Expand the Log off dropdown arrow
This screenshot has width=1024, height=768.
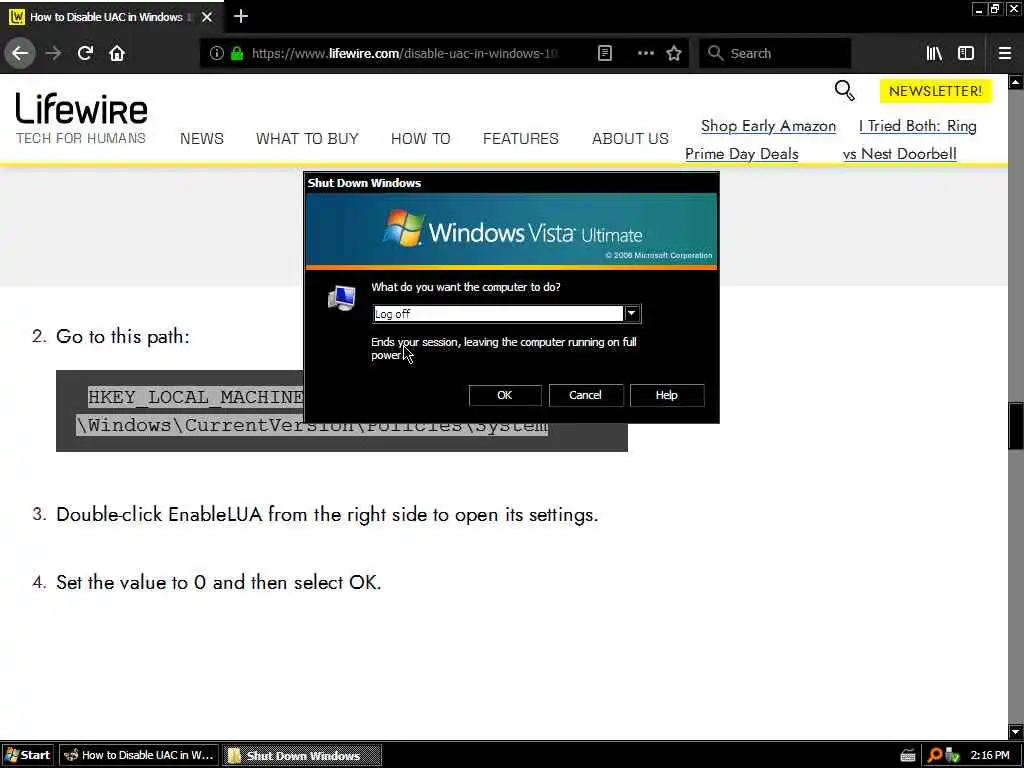click(x=632, y=313)
